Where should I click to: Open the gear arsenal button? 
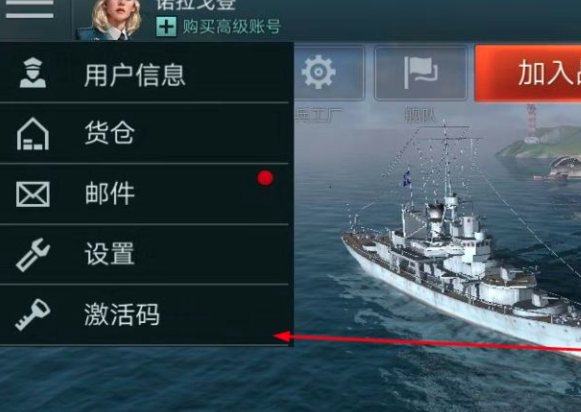329,73
